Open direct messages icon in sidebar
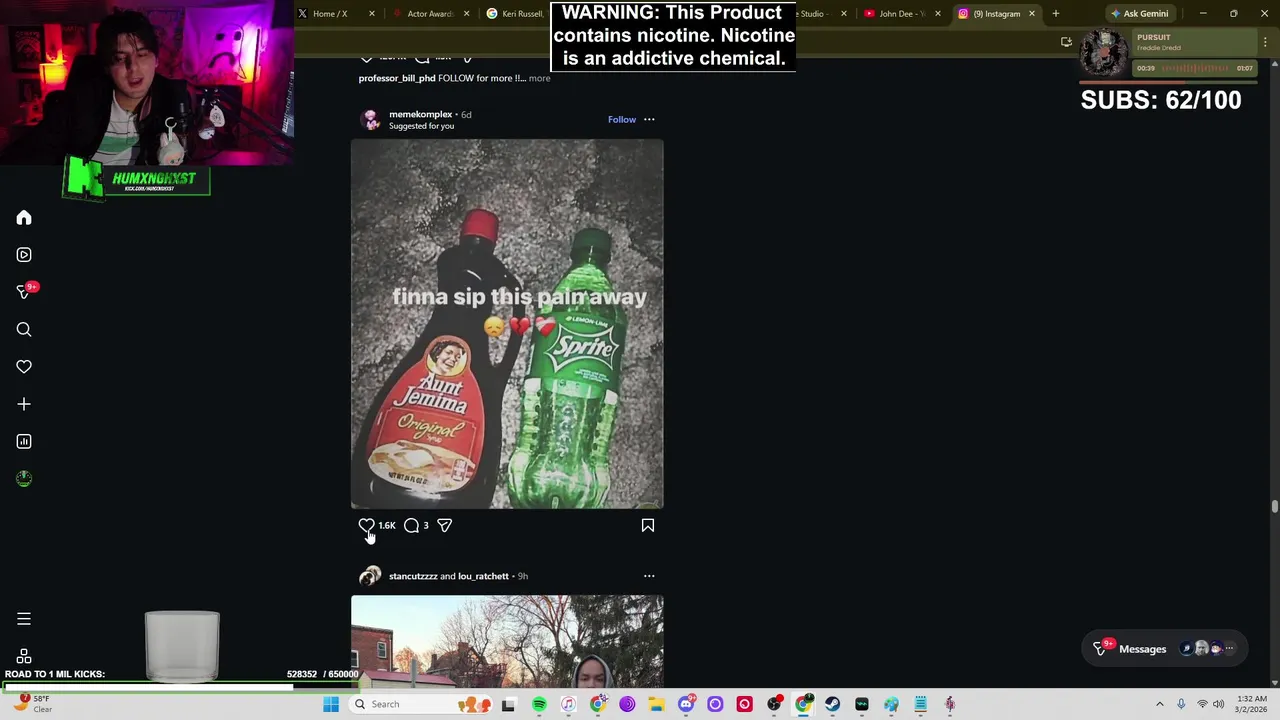The width and height of the screenshot is (1280, 720). pos(24,292)
